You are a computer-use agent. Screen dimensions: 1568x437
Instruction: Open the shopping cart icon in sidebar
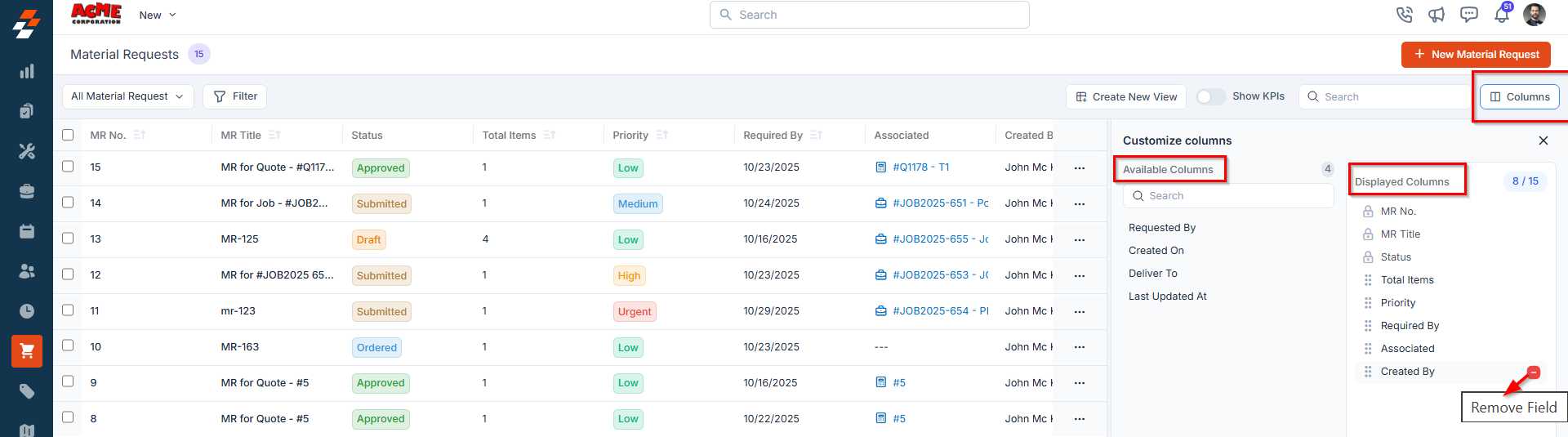pos(27,351)
